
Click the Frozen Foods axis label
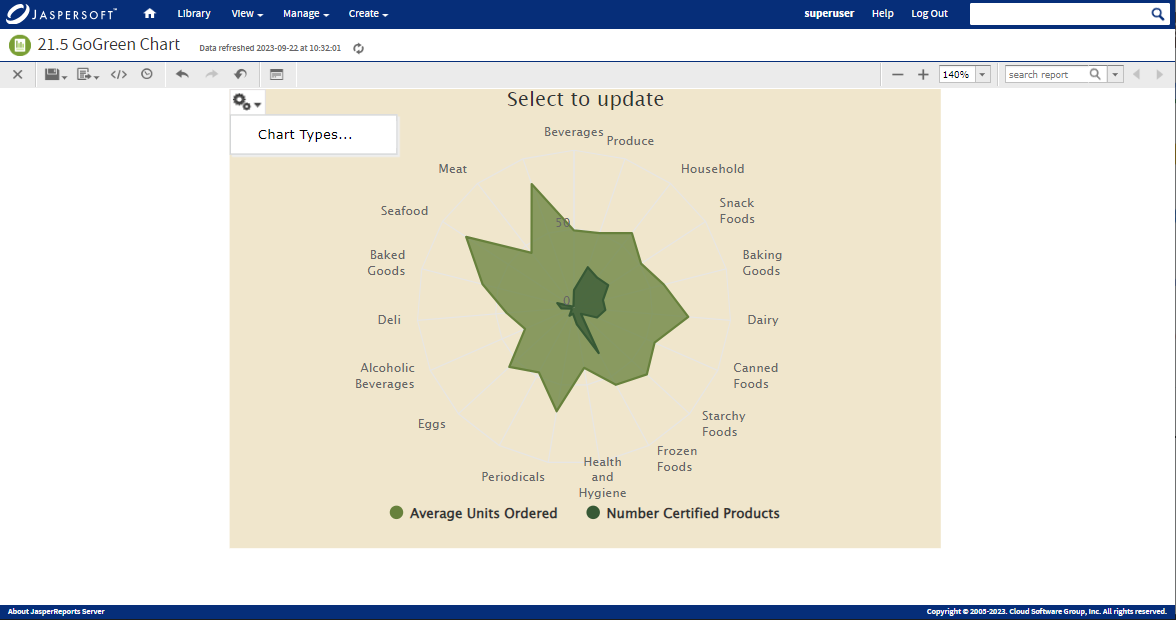[x=676, y=459]
